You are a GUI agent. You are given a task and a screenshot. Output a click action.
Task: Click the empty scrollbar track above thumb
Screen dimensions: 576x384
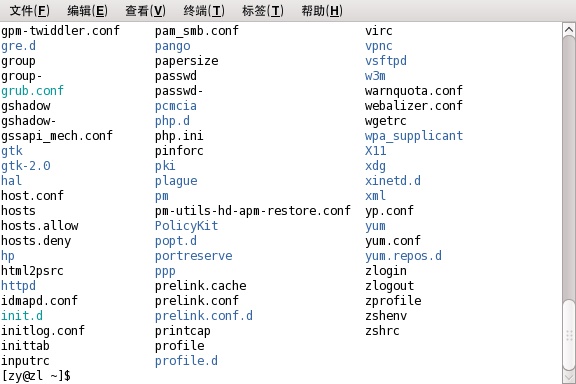(x=569, y=167)
